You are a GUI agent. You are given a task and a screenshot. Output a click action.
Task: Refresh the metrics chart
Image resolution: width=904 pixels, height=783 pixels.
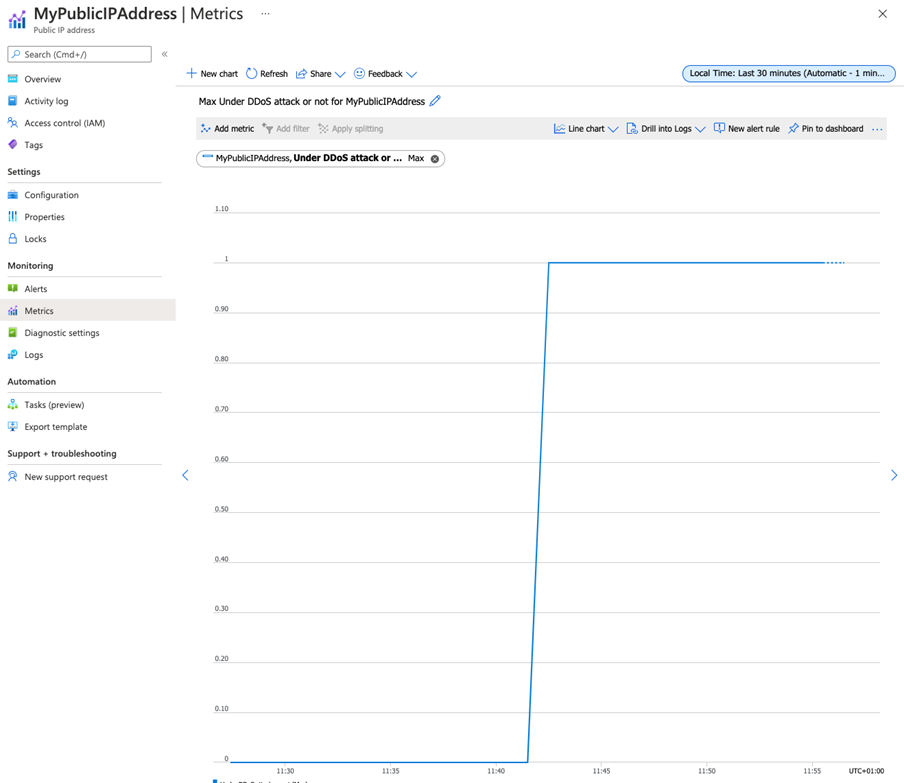point(266,73)
